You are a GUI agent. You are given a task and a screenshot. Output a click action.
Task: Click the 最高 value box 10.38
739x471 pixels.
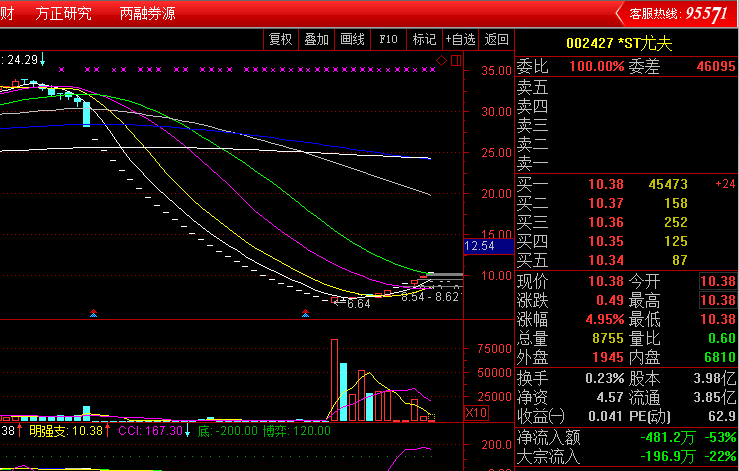pyautogui.click(x=717, y=300)
